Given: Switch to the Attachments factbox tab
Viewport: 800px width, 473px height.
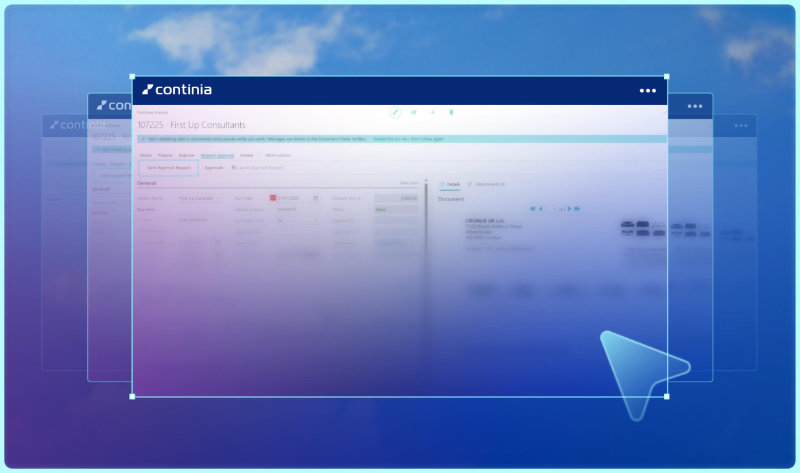Looking at the screenshot, I should click(x=486, y=184).
